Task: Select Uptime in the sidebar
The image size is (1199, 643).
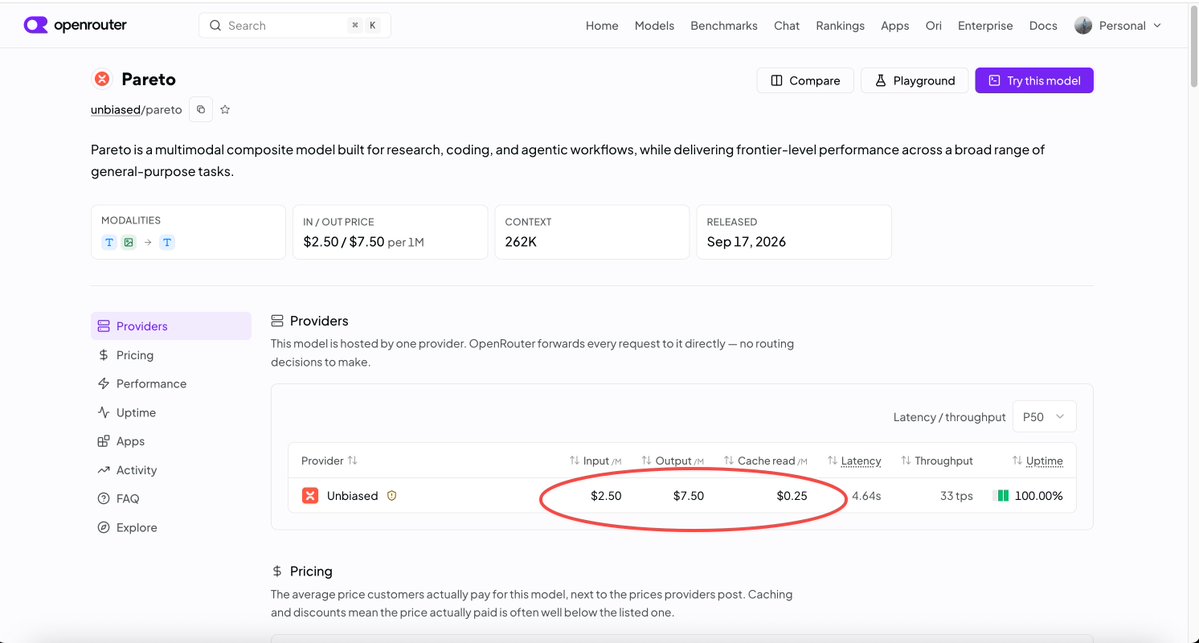Action: [x=171, y=412]
